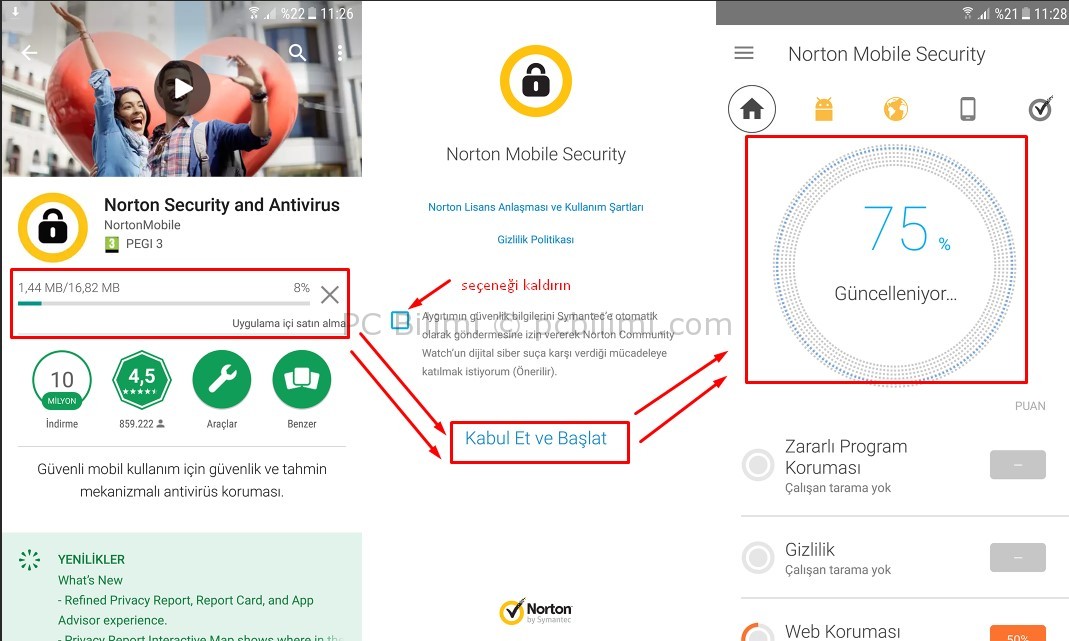The image size is (1069, 641).
Task: Tap the YENİLİKLER heading
Action: pyautogui.click(x=91, y=559)
